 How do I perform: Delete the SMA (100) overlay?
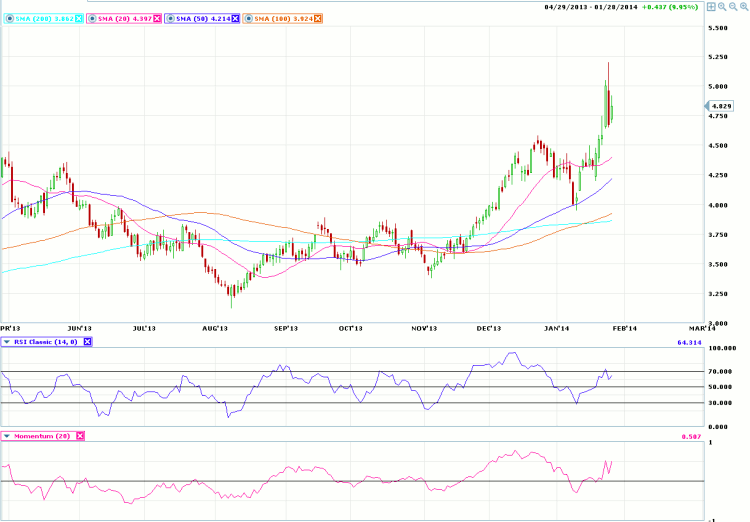(x=321, y=19)
